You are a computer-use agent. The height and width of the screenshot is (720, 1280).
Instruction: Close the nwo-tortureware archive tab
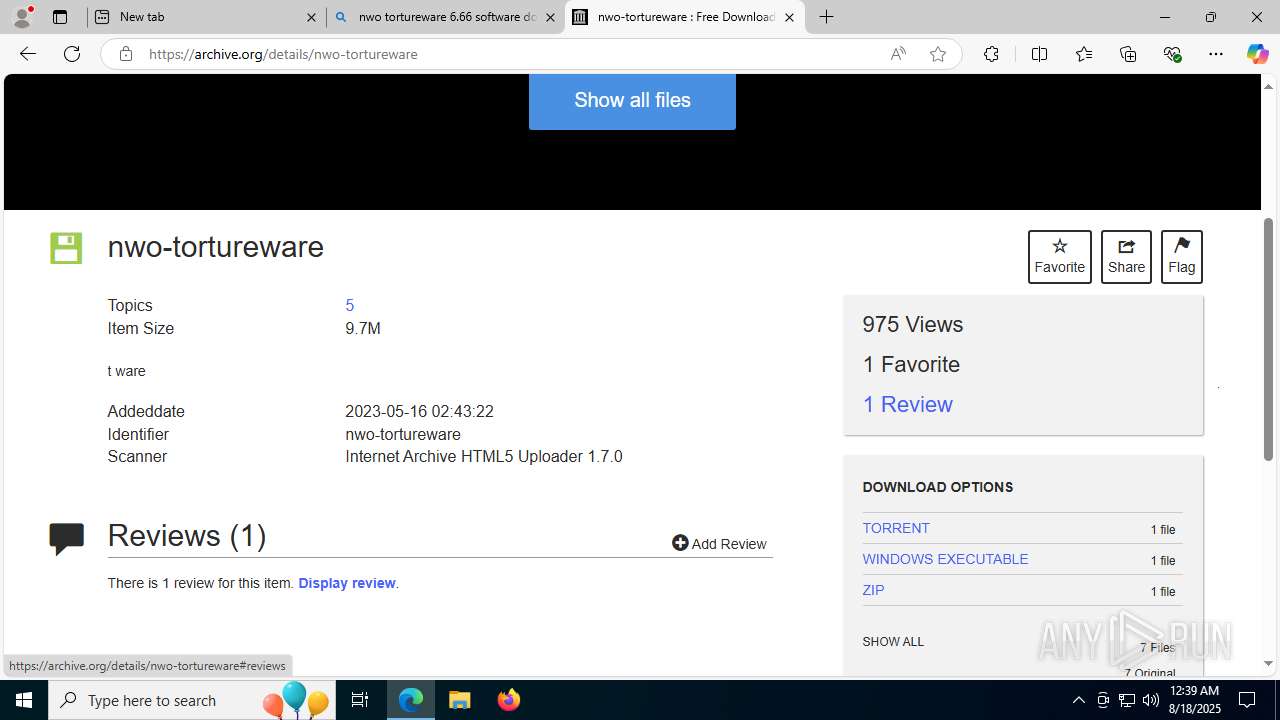click(x=789, y=17)
